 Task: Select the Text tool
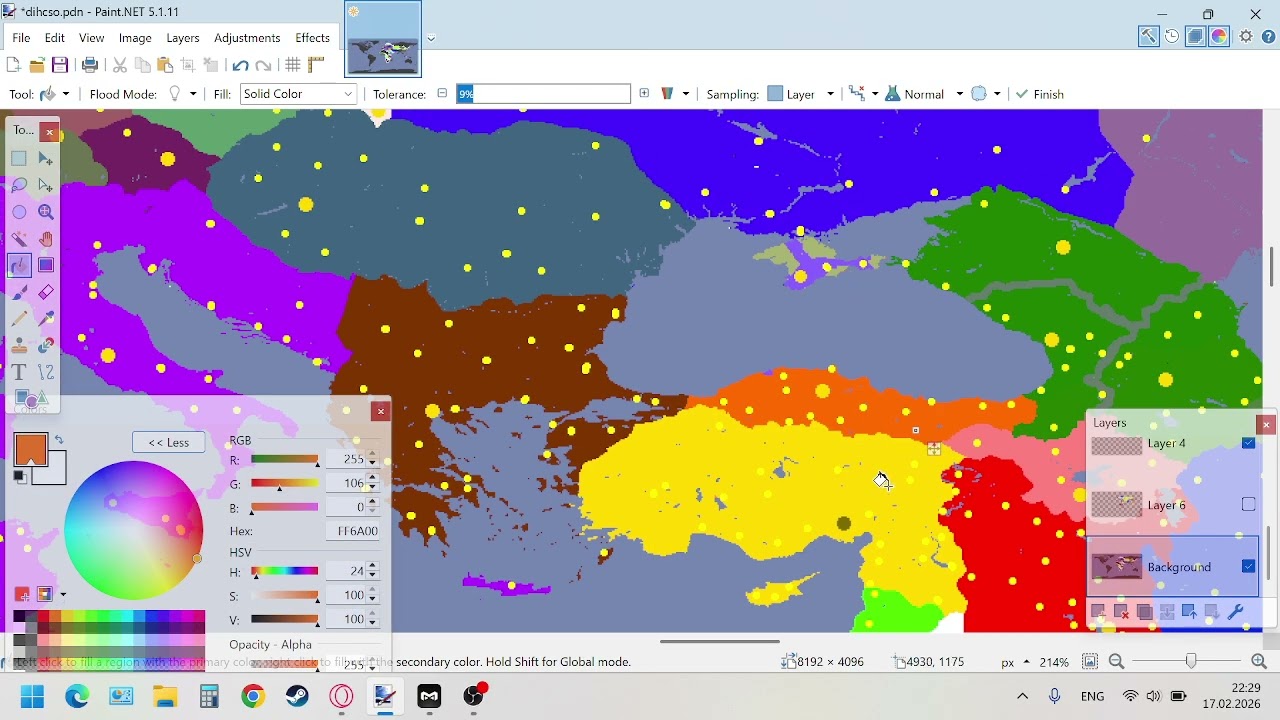19,373
